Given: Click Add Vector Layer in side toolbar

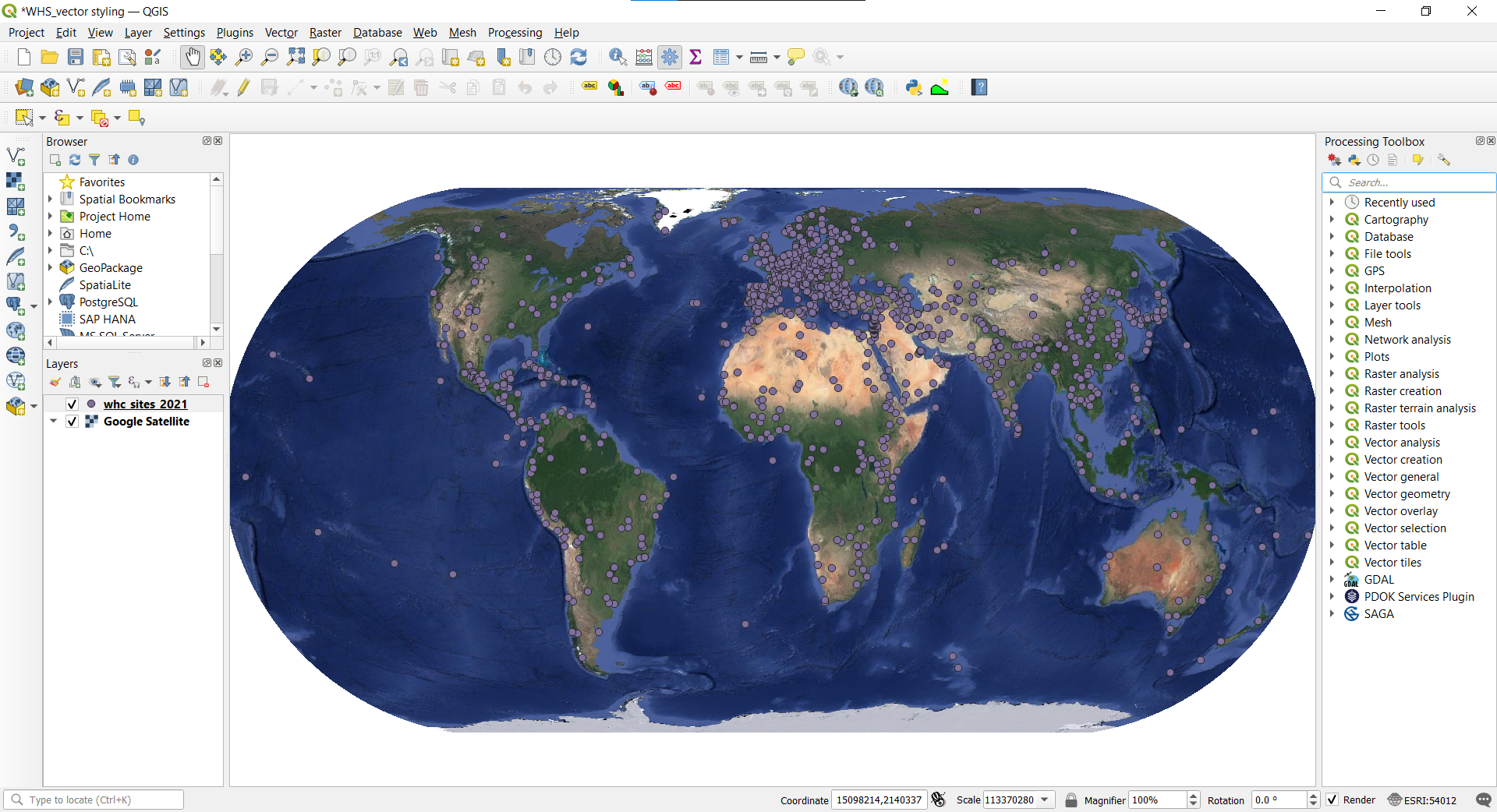Looking at the screenshot, I should click(16, 157).
